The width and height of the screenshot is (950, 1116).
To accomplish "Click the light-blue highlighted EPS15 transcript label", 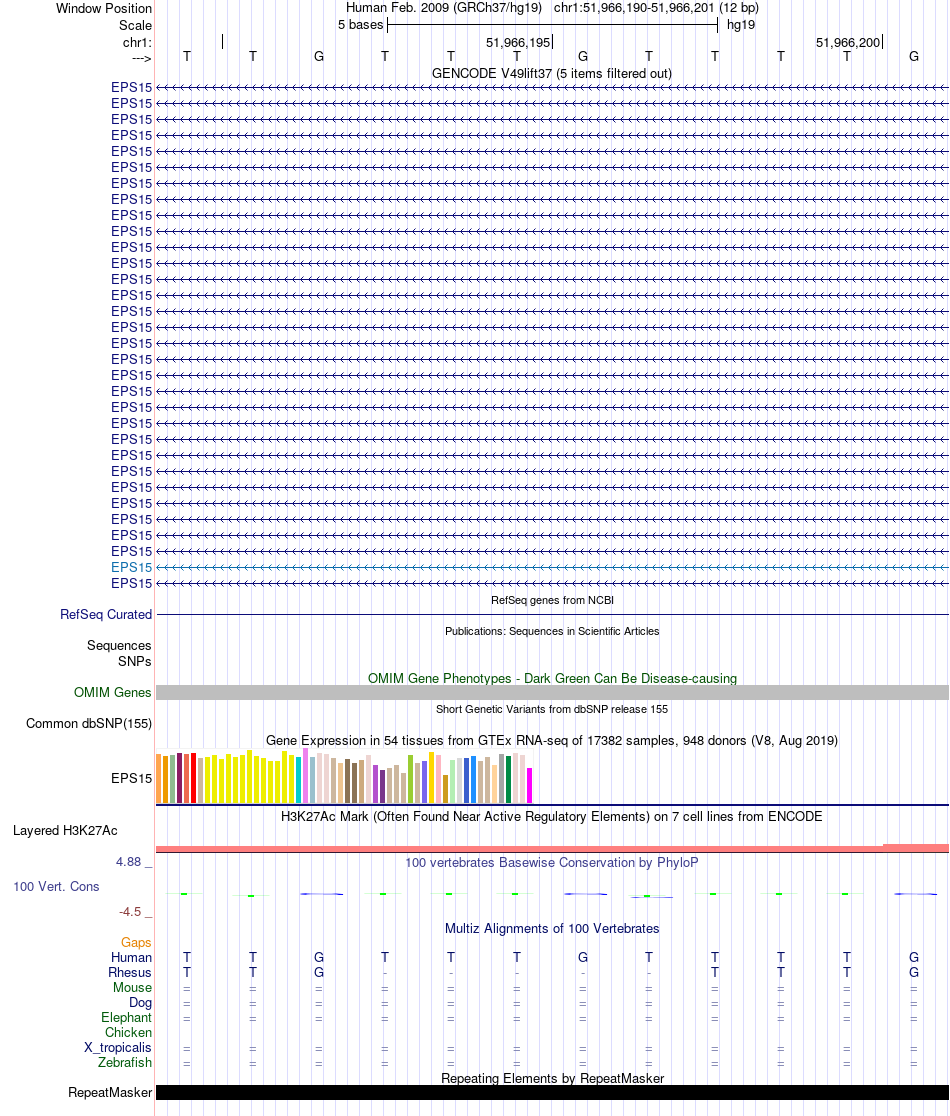I will [132, 567].
